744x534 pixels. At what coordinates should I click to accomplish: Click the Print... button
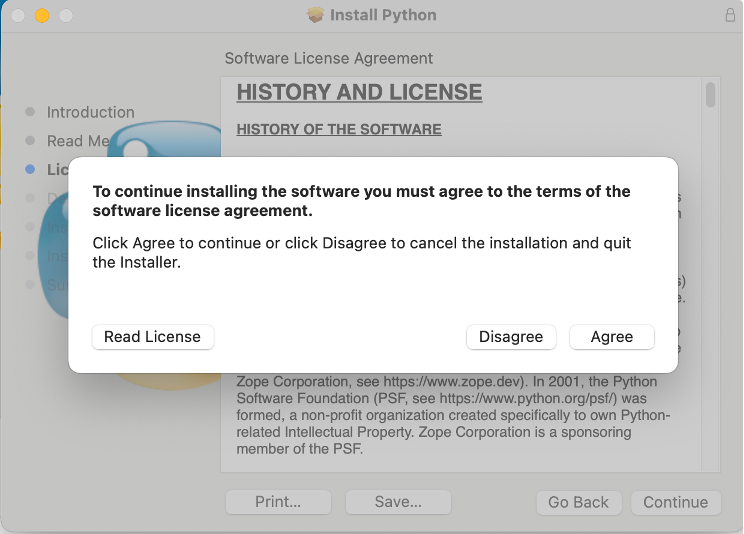click(278, 502)
